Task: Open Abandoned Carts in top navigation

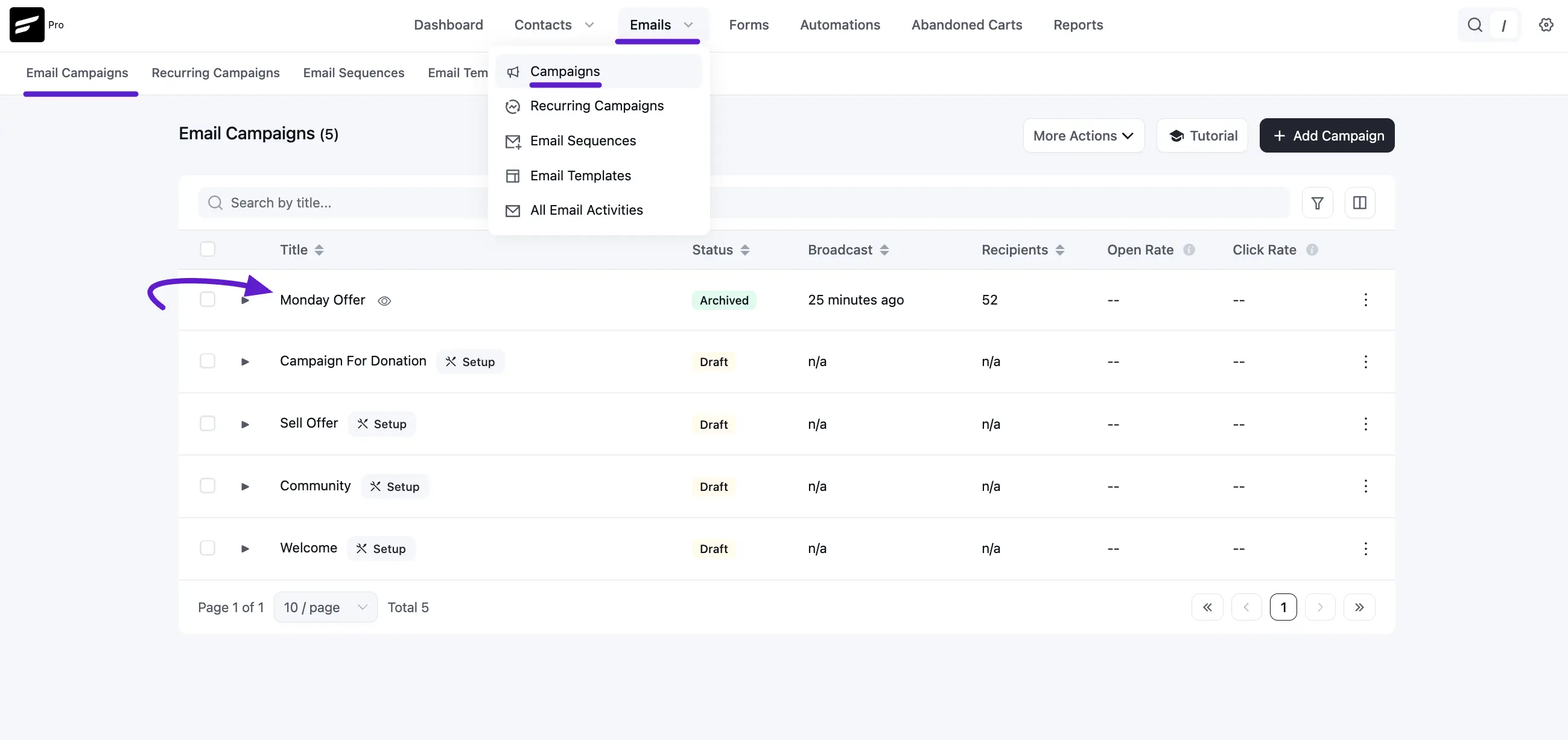Action: coord(967,25)
